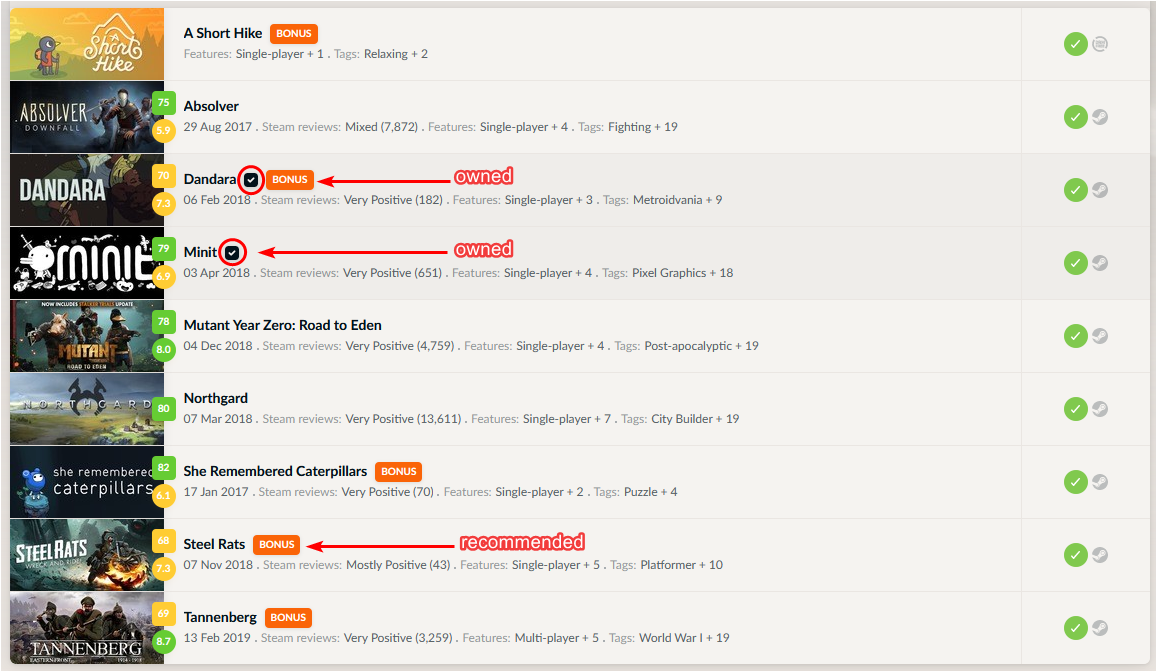1157x672 pixels.
Task: Click the gray platform icon in A Short Hike row
Action: (x=1099, y=44)
